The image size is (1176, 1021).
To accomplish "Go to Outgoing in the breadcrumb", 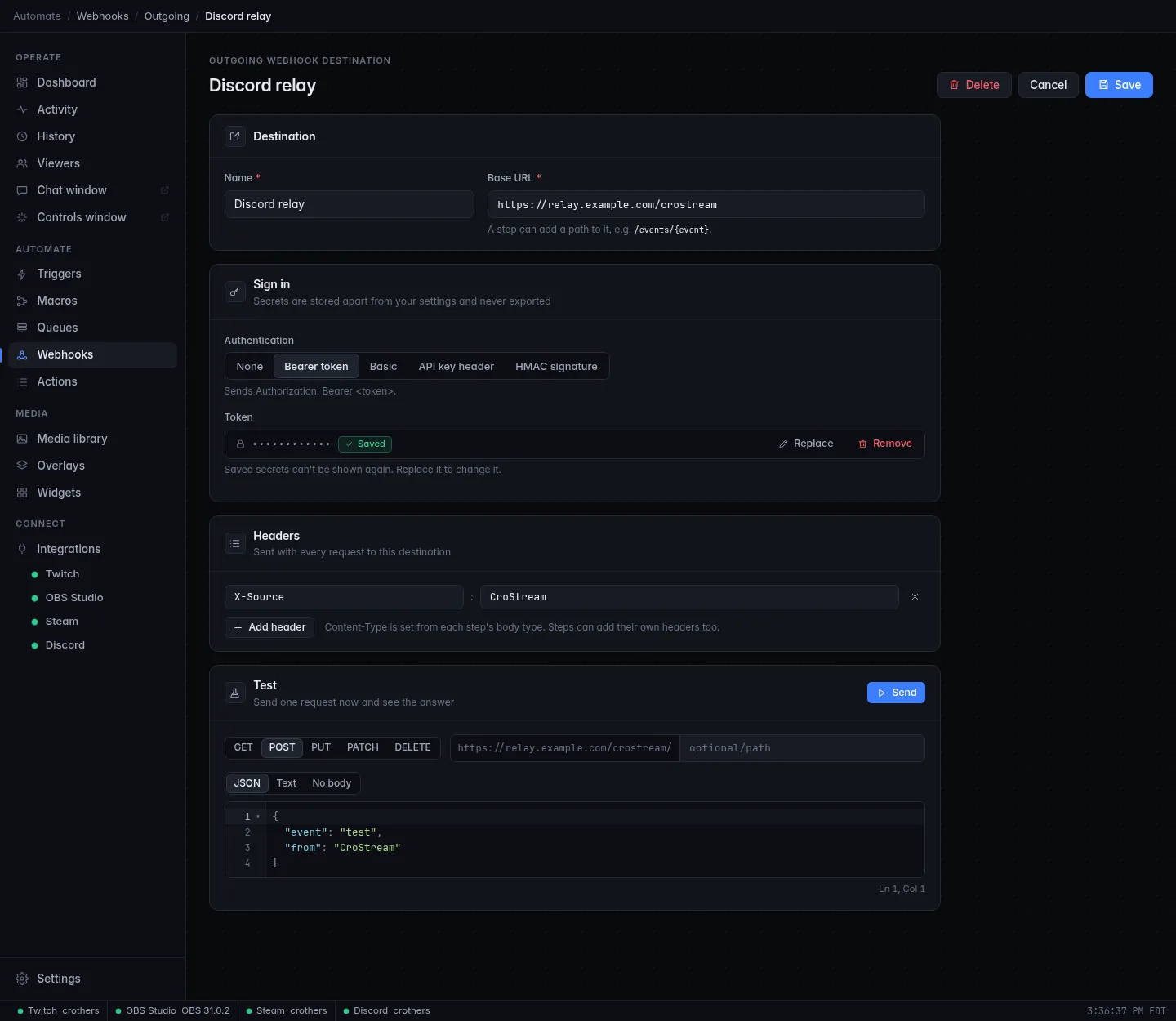I will 167,16.
